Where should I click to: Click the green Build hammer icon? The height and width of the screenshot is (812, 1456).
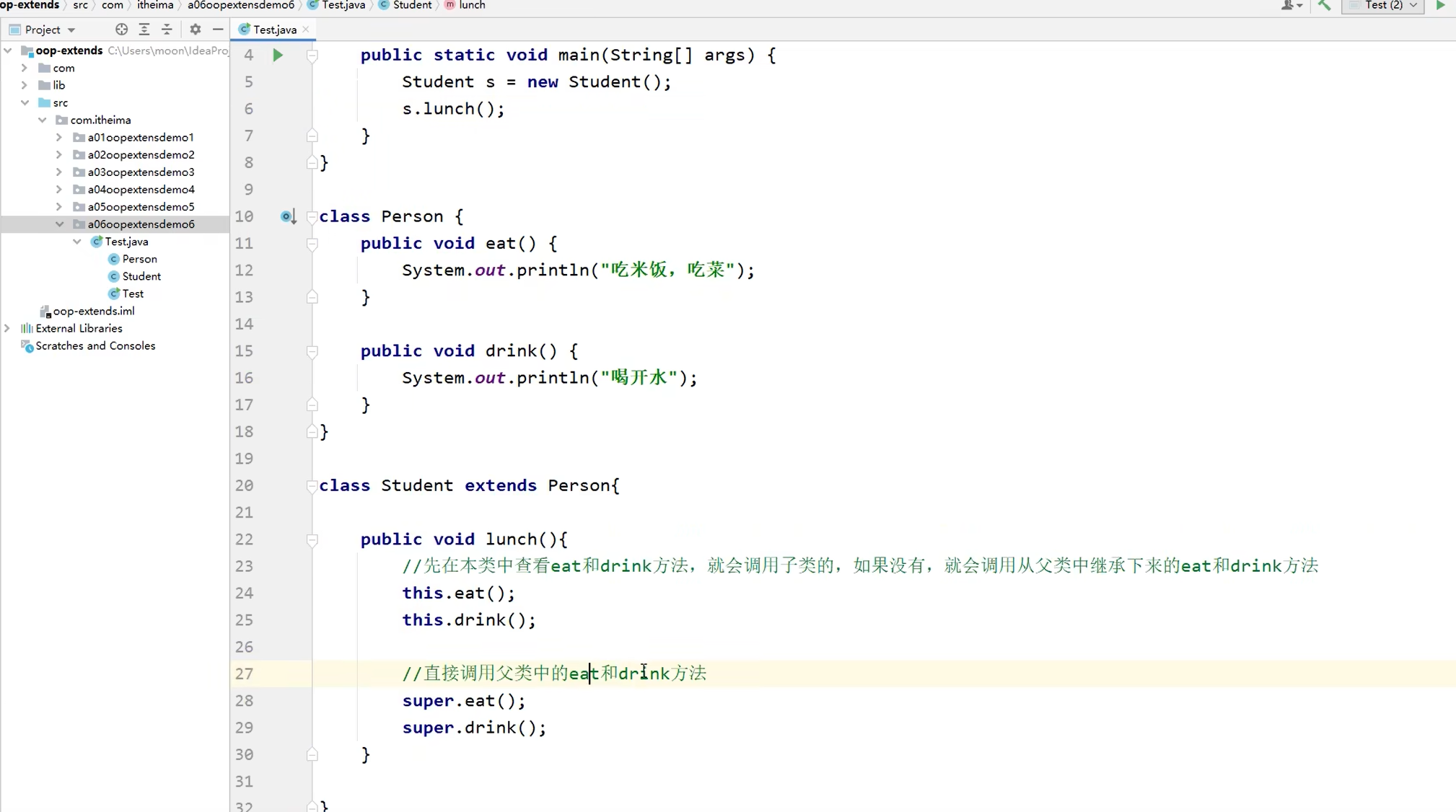point(1324,5)
